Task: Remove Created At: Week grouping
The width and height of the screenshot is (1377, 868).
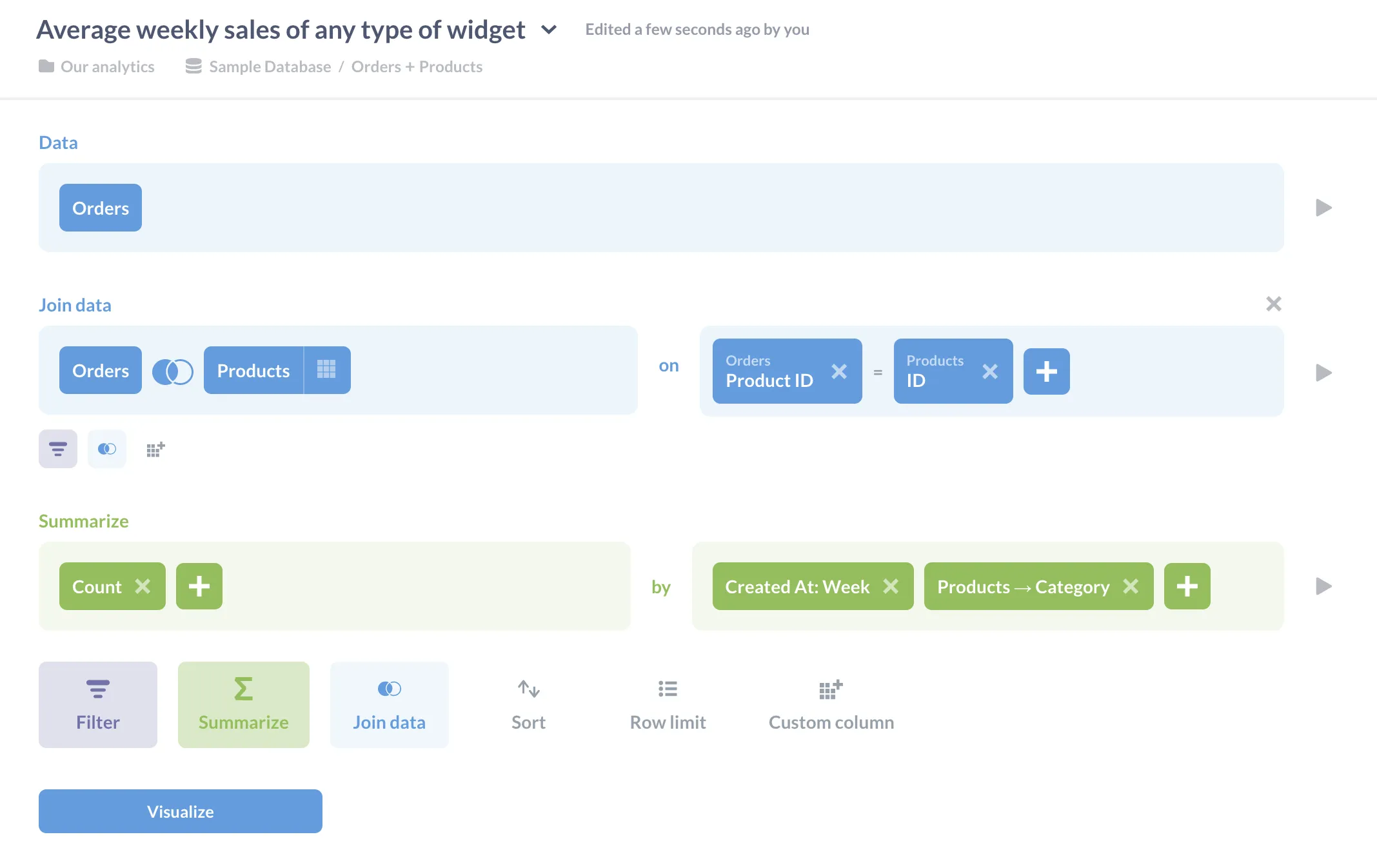Action: pos(891,586)
